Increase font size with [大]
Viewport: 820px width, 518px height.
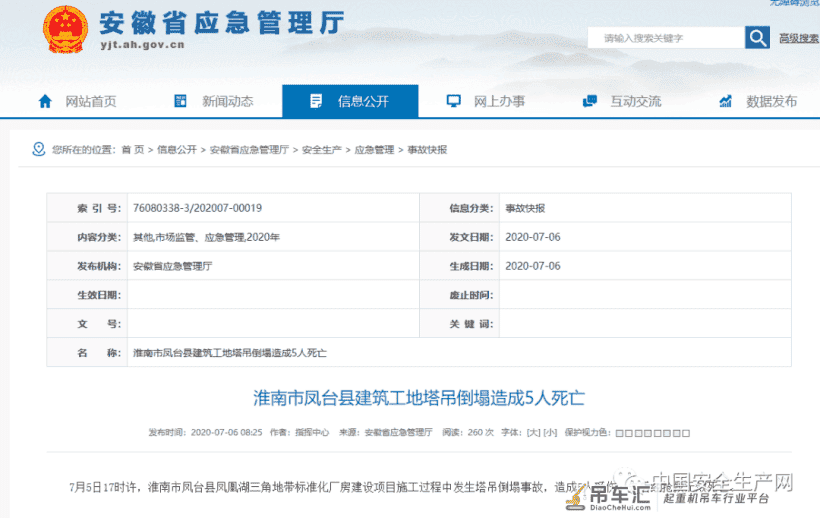click(533, 433)
